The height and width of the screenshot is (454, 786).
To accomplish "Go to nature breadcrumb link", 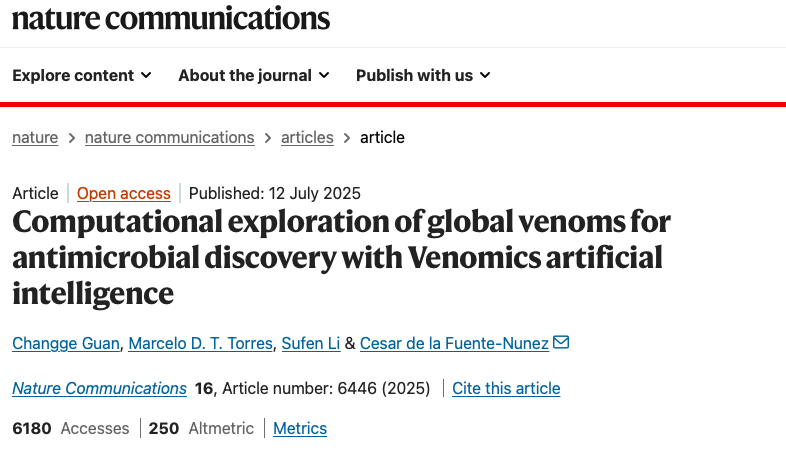I will 35,138.
